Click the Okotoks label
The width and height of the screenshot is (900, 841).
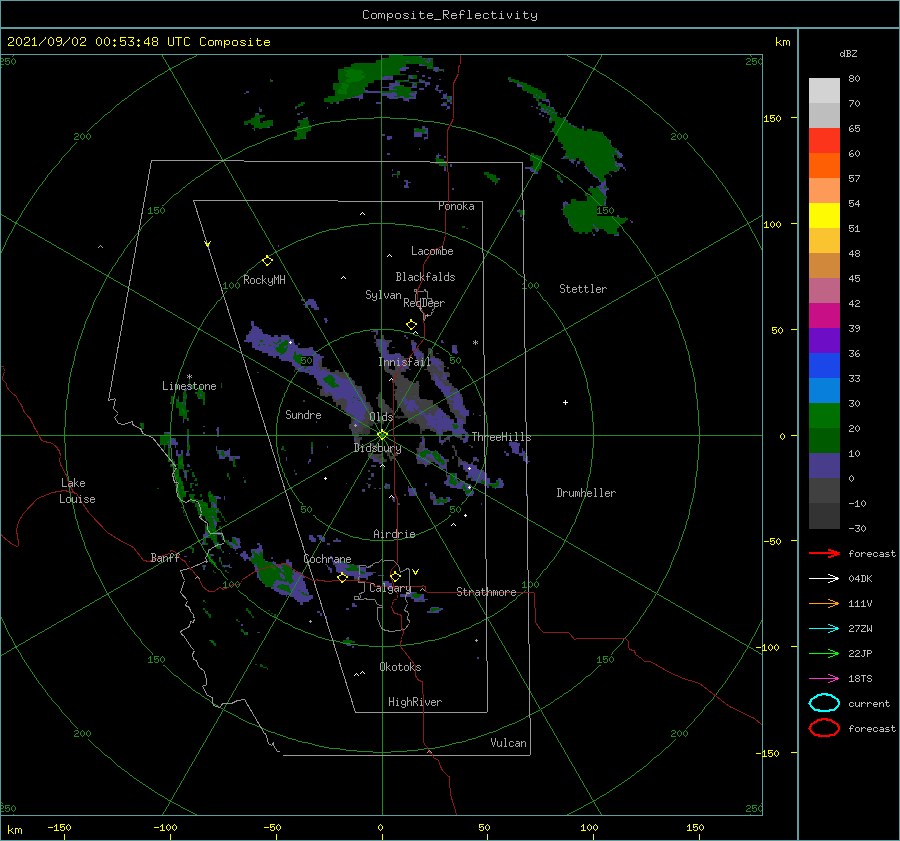coord(400,667)
